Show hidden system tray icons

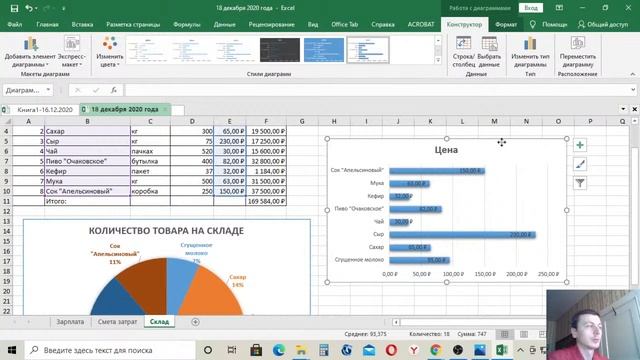tap(520, 350)
